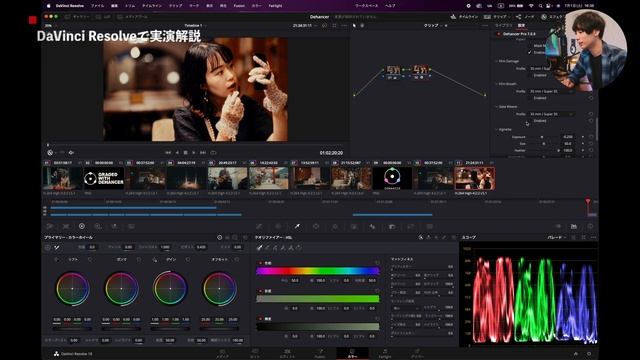Switch to the Fairlight page tab
This screenshot has height=360, width=640.
384,353
